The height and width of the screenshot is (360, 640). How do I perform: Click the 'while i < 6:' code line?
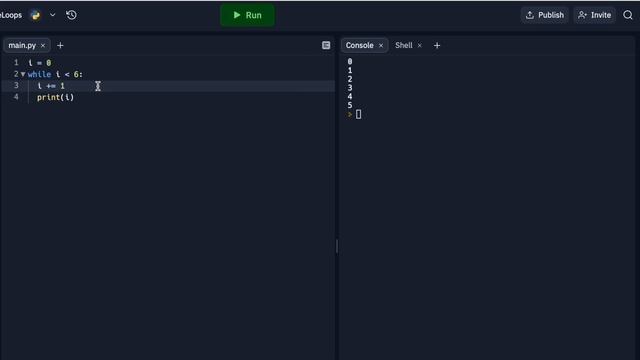55,74
